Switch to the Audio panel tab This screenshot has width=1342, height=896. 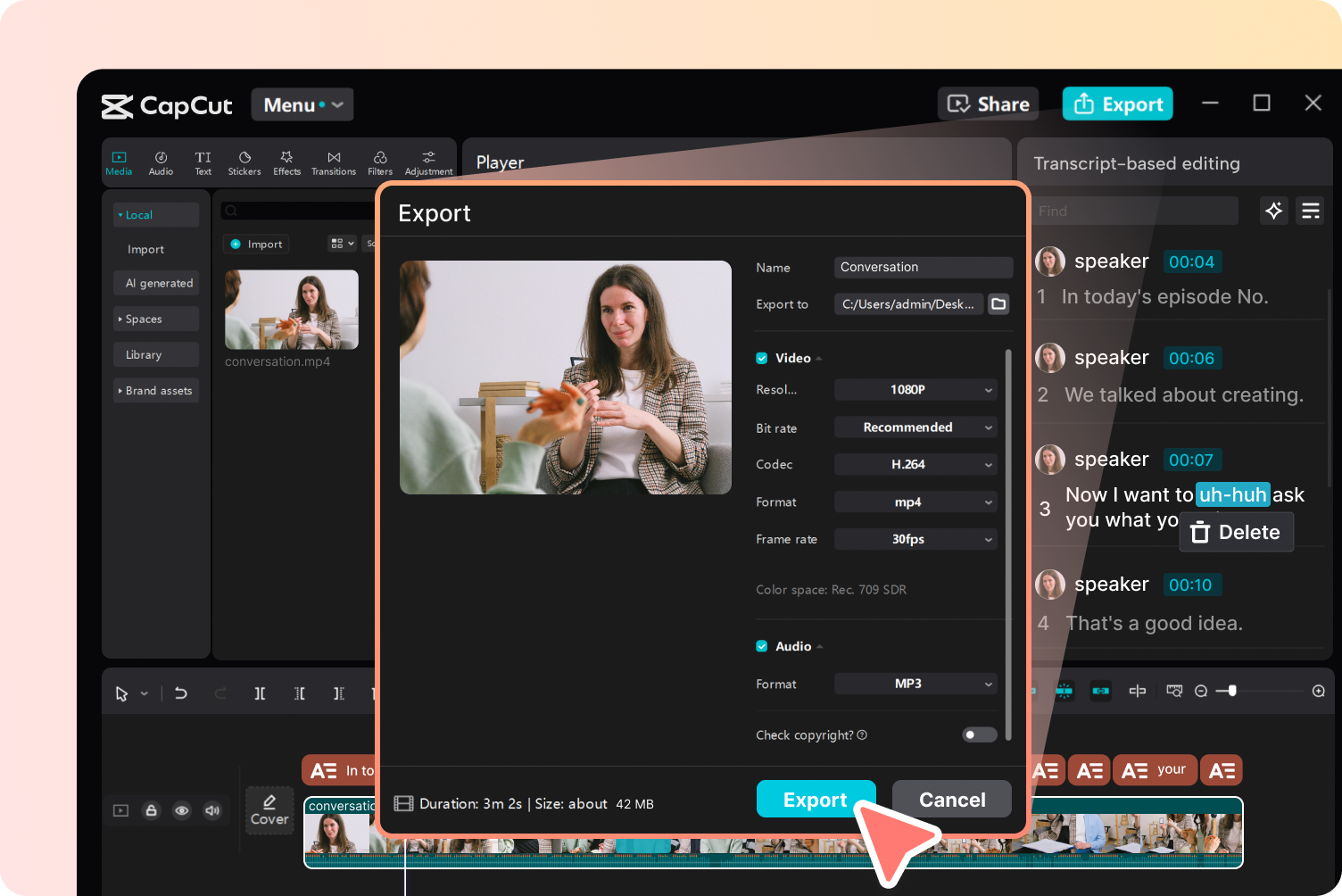(161, 161)
